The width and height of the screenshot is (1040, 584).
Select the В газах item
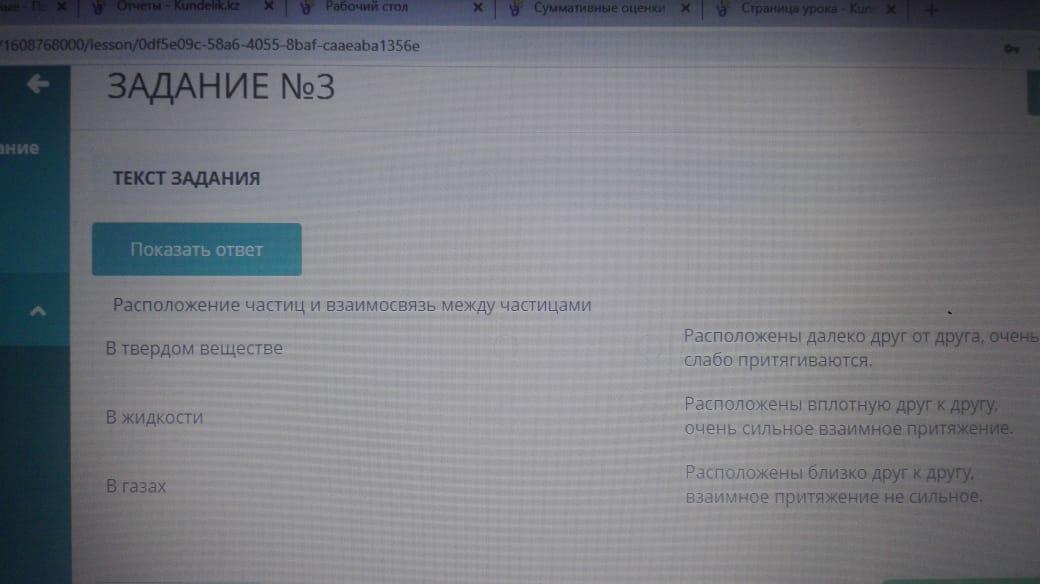point(136,486)
